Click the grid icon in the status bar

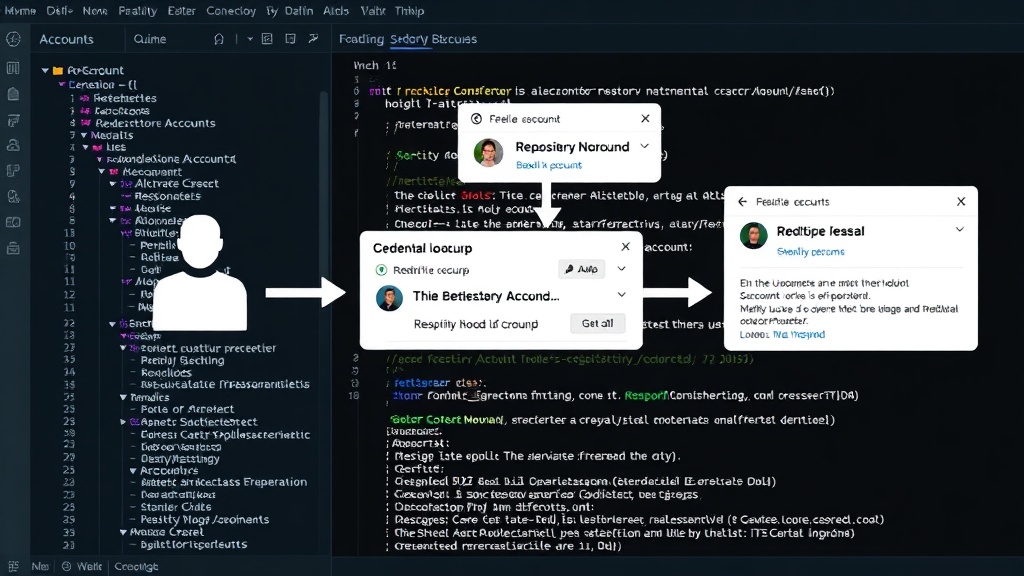click(13, 566)
